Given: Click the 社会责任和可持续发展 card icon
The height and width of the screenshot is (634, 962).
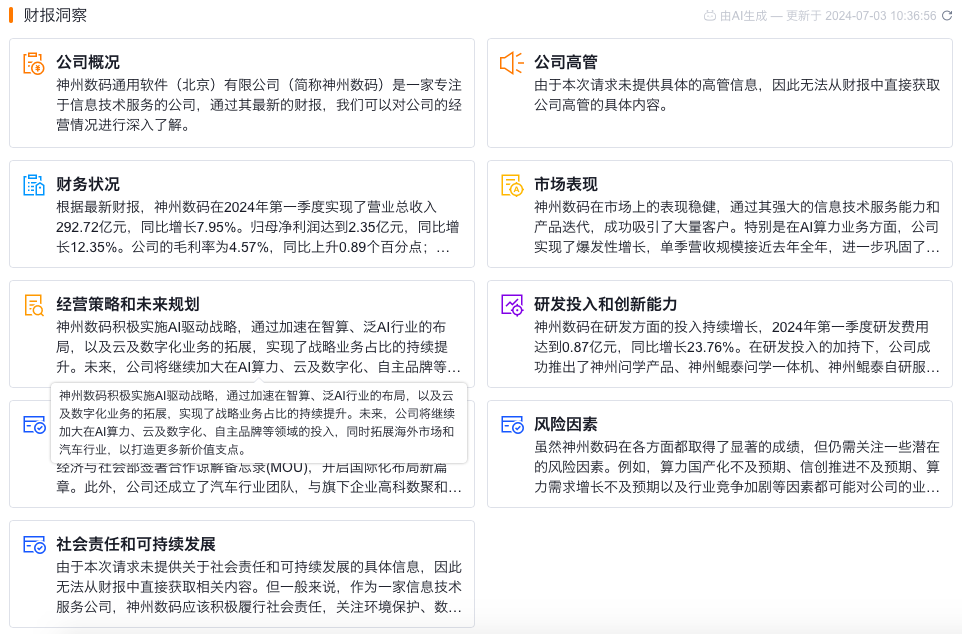Looking at the screenshot, I should click(x=34, y=544).
